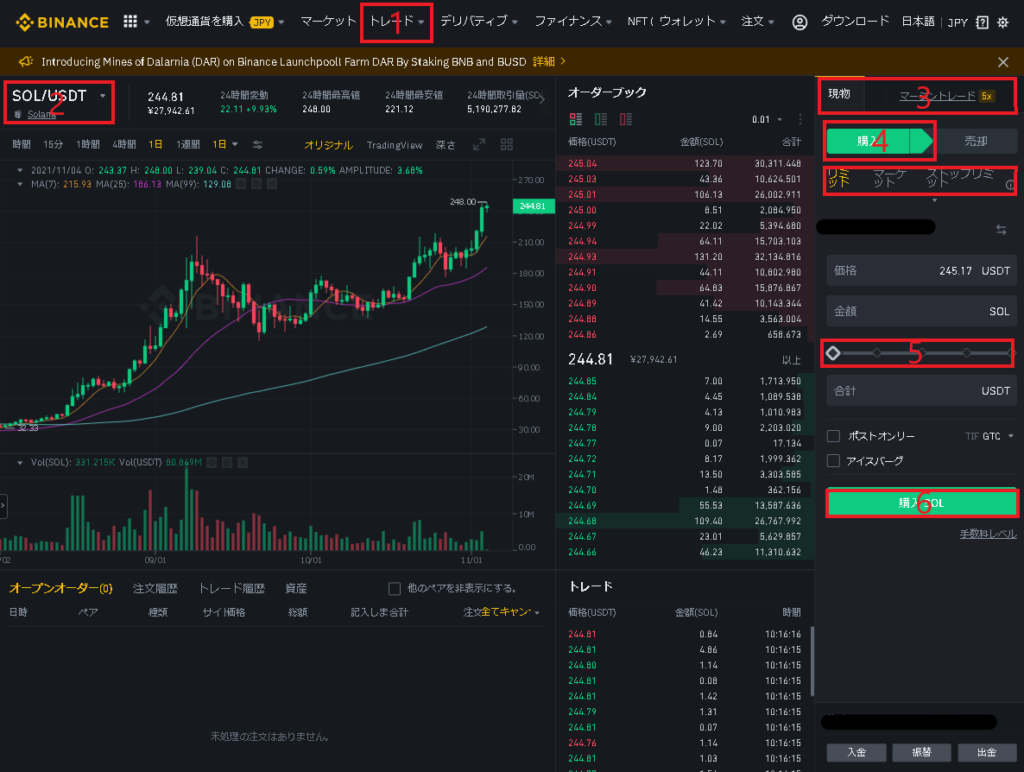
Task: Open the SOL/USDT pair dropdown
Action: click(103, 96)
